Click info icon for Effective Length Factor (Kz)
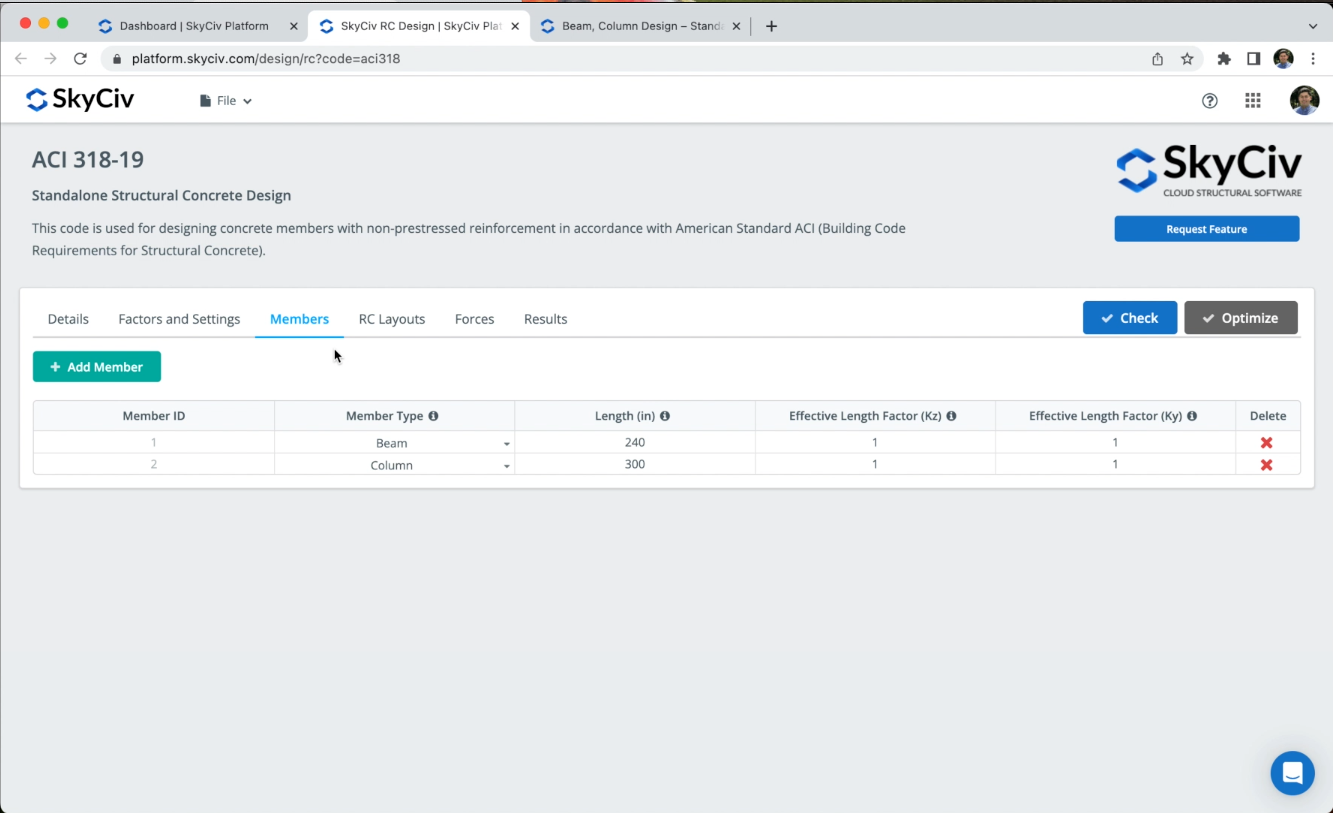 point(951,416)
